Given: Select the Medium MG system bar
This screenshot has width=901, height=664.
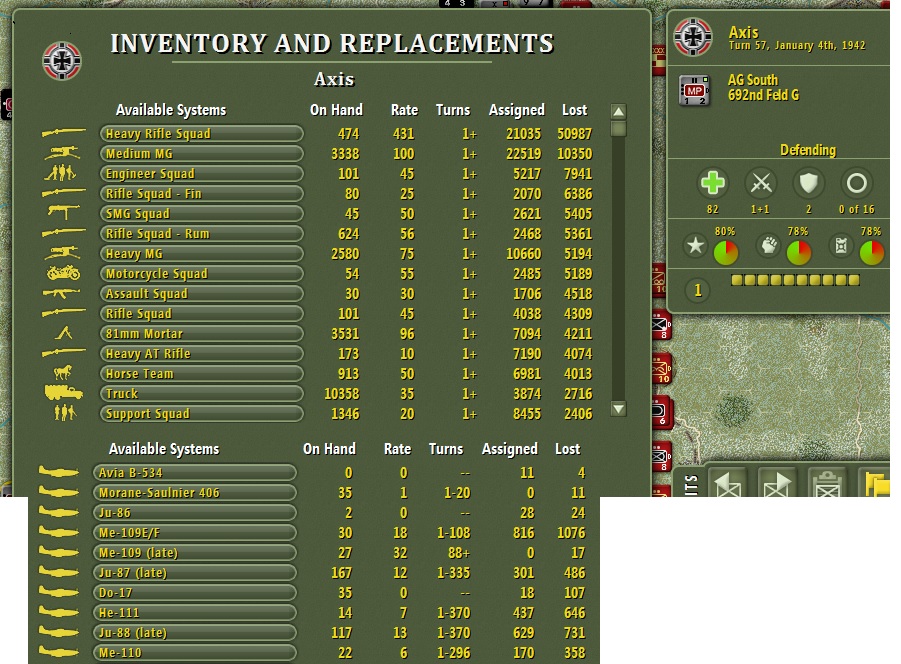Looking at the screenshot, I should click(x=202, y=154).
